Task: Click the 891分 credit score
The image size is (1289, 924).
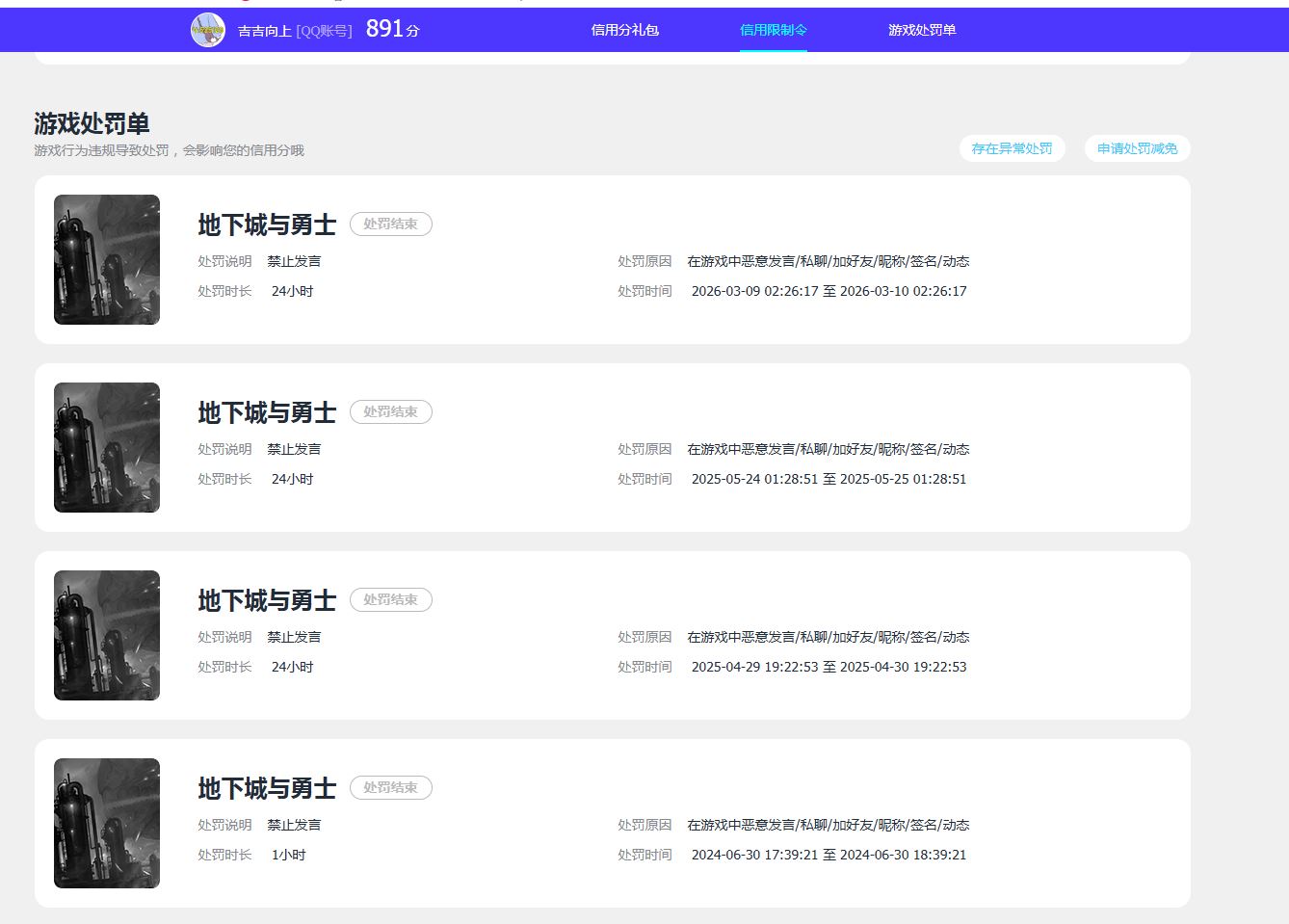Action: [393, 29]
